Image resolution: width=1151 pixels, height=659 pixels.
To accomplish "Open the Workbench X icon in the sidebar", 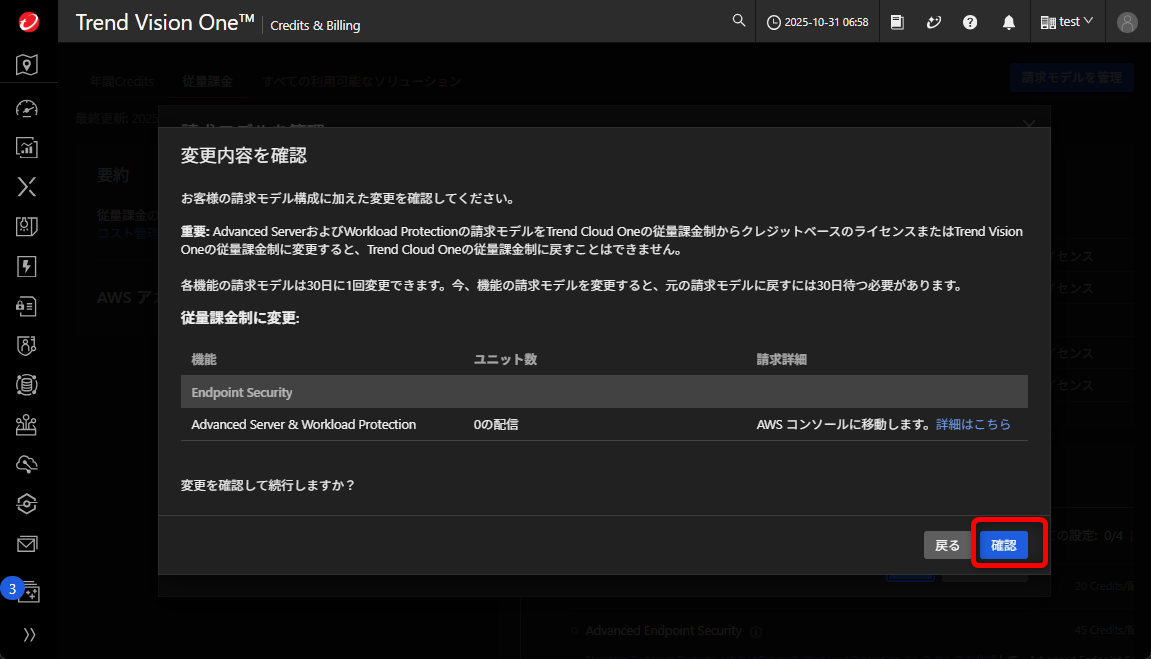I will coord(27,186).
